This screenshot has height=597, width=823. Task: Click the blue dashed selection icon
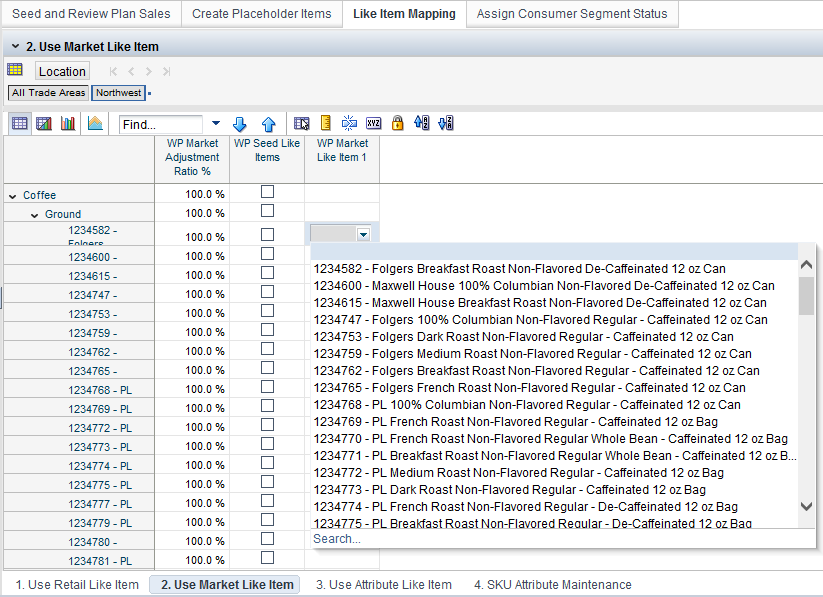[349, 123]
